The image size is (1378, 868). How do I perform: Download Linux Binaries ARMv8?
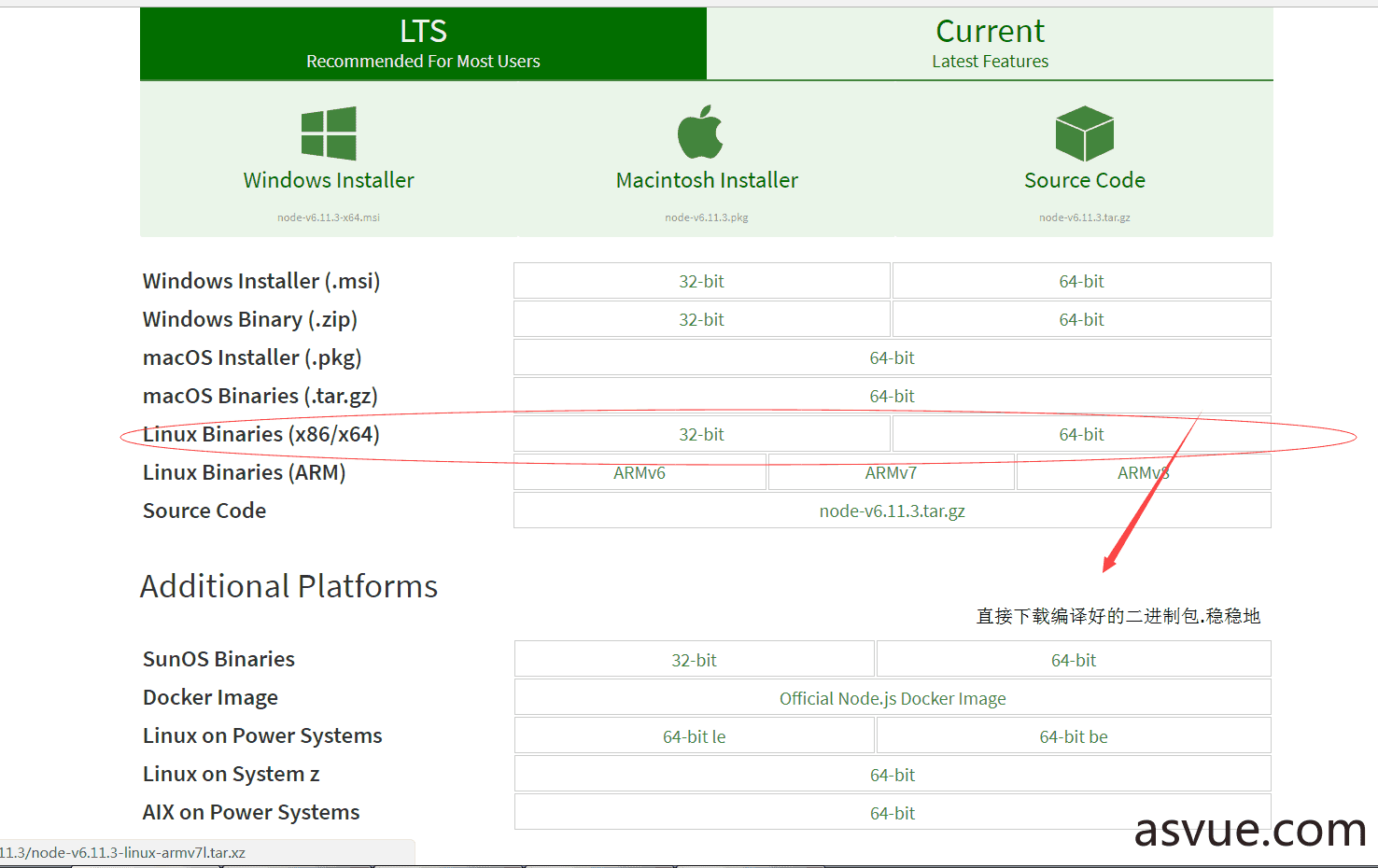(x=1144, y=472)
